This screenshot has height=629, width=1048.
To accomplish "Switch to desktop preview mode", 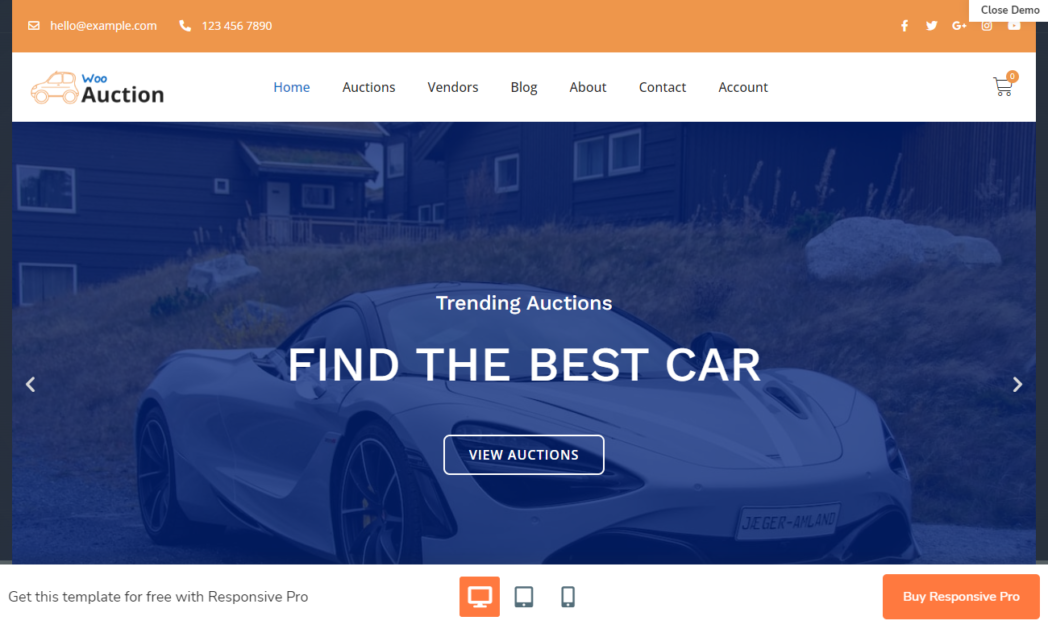I will pos(479,596).
